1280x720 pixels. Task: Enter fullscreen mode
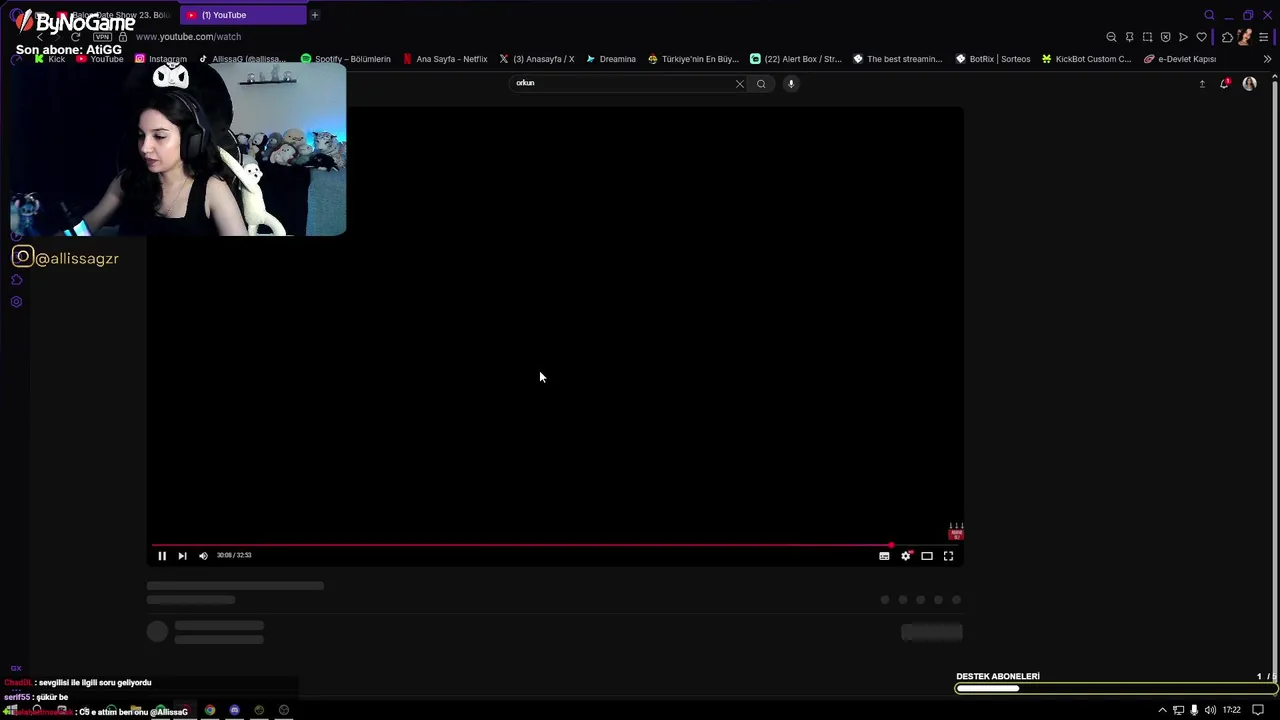coord(948,556)
